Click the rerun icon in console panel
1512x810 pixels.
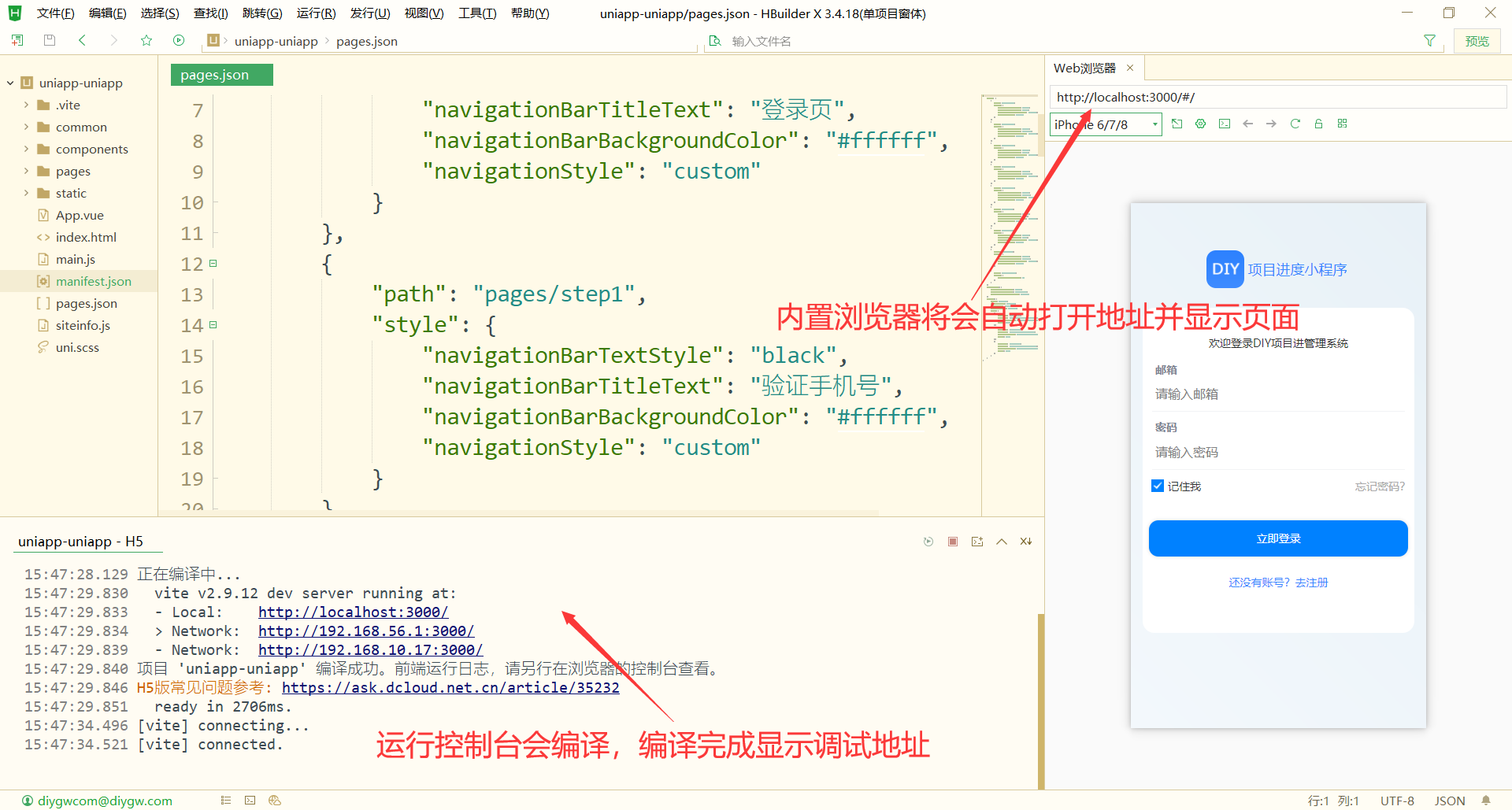[928, 542]
